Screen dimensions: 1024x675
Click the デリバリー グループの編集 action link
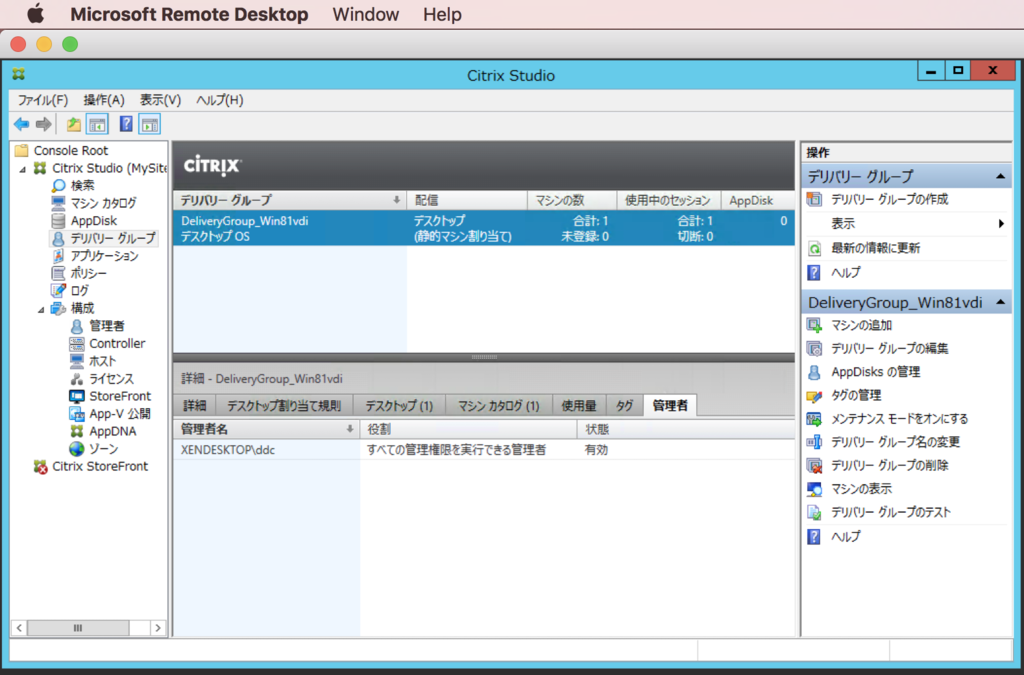click(889, 349)
